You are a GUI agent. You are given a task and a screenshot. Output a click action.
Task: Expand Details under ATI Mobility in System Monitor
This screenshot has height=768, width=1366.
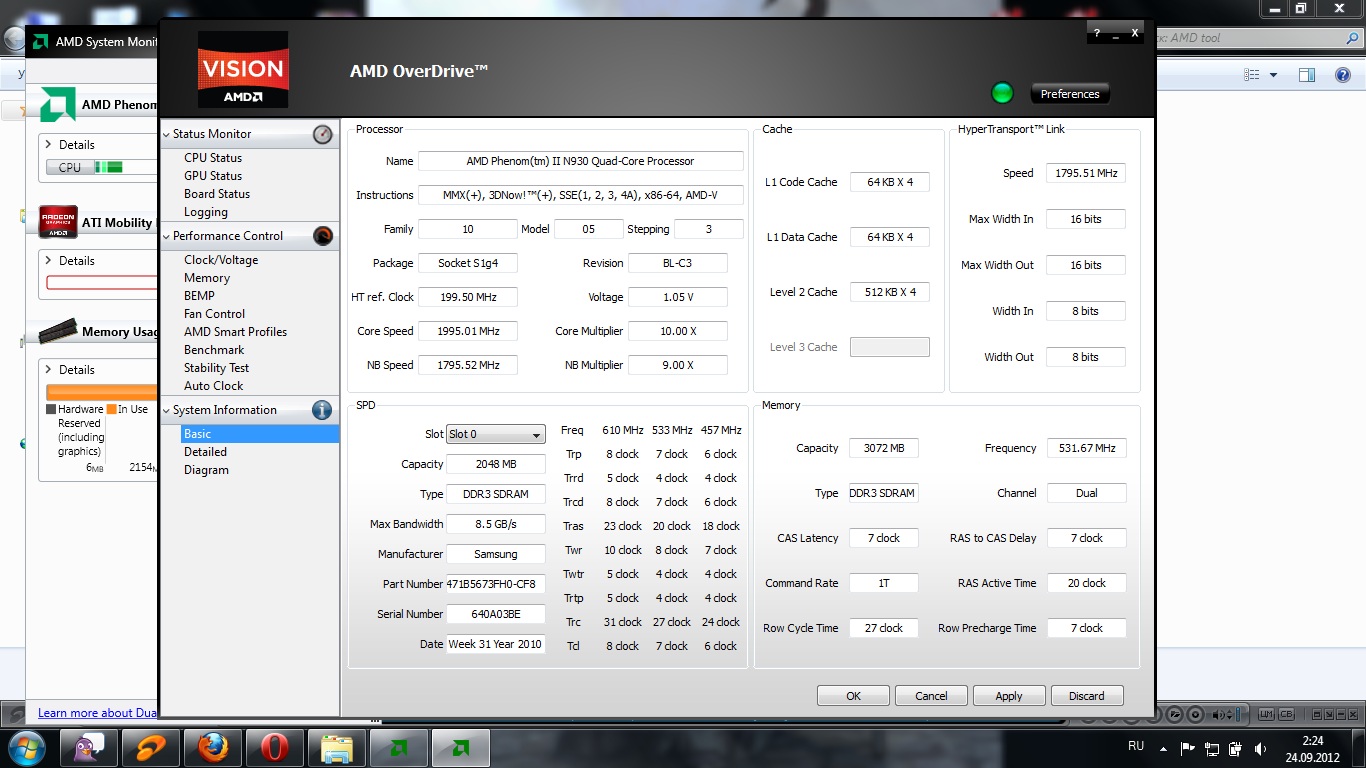point(48,261)
